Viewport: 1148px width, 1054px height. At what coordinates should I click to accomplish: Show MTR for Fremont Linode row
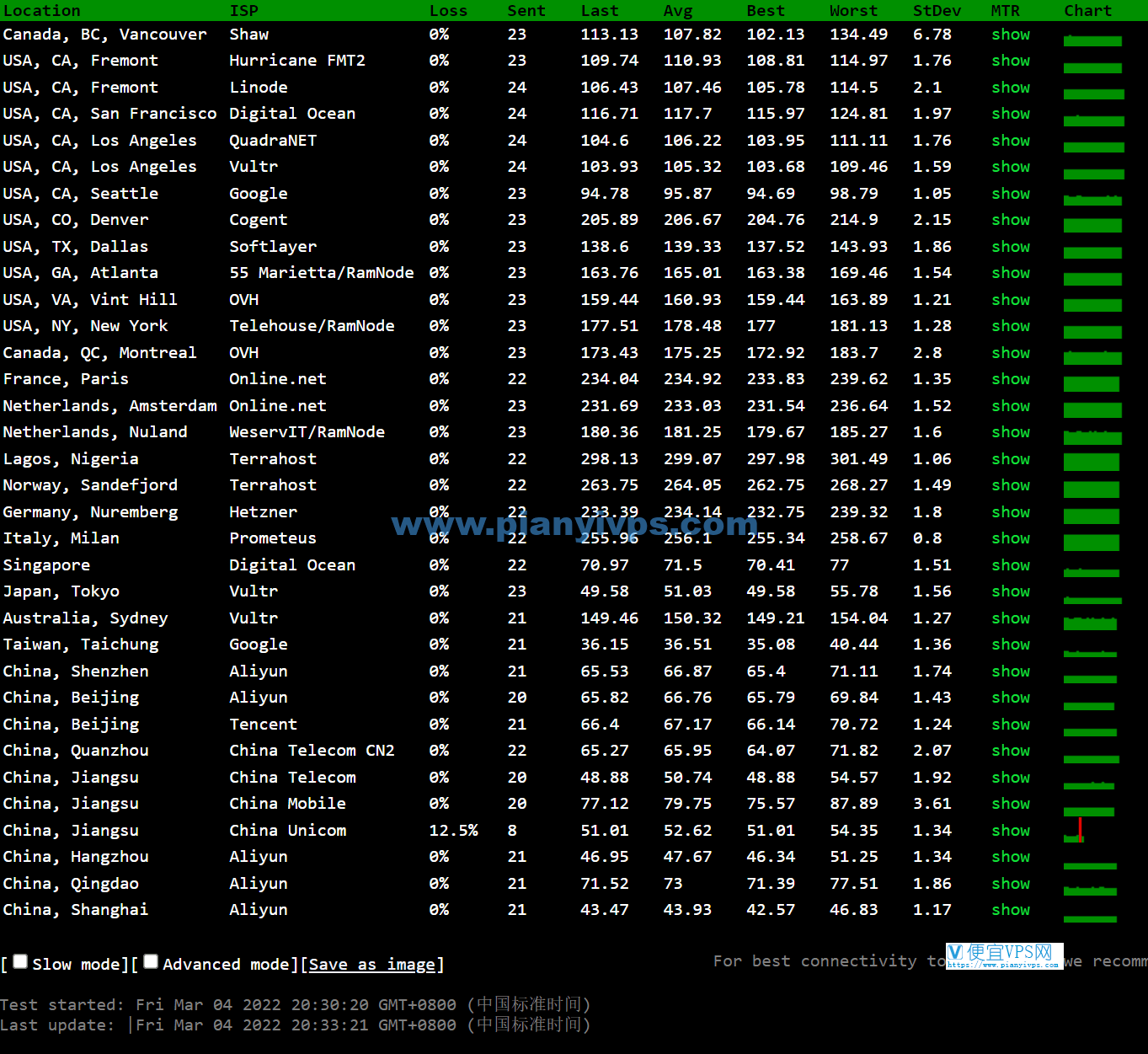[x=1011, y=88]
